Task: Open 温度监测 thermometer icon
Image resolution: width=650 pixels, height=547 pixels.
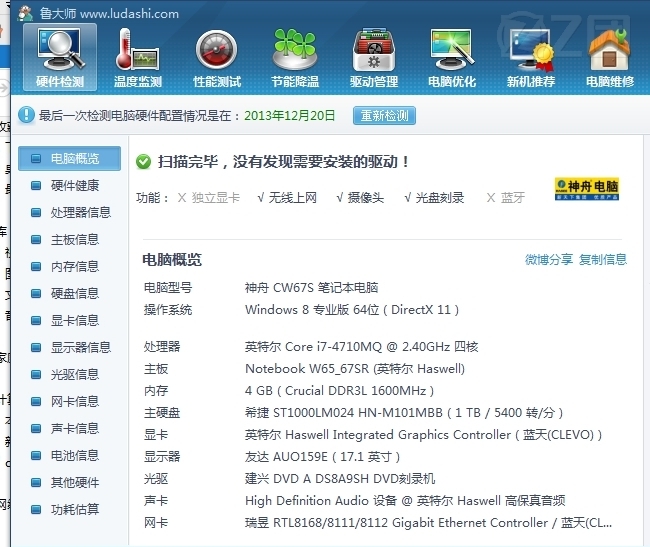Action: tap(138, 57)
